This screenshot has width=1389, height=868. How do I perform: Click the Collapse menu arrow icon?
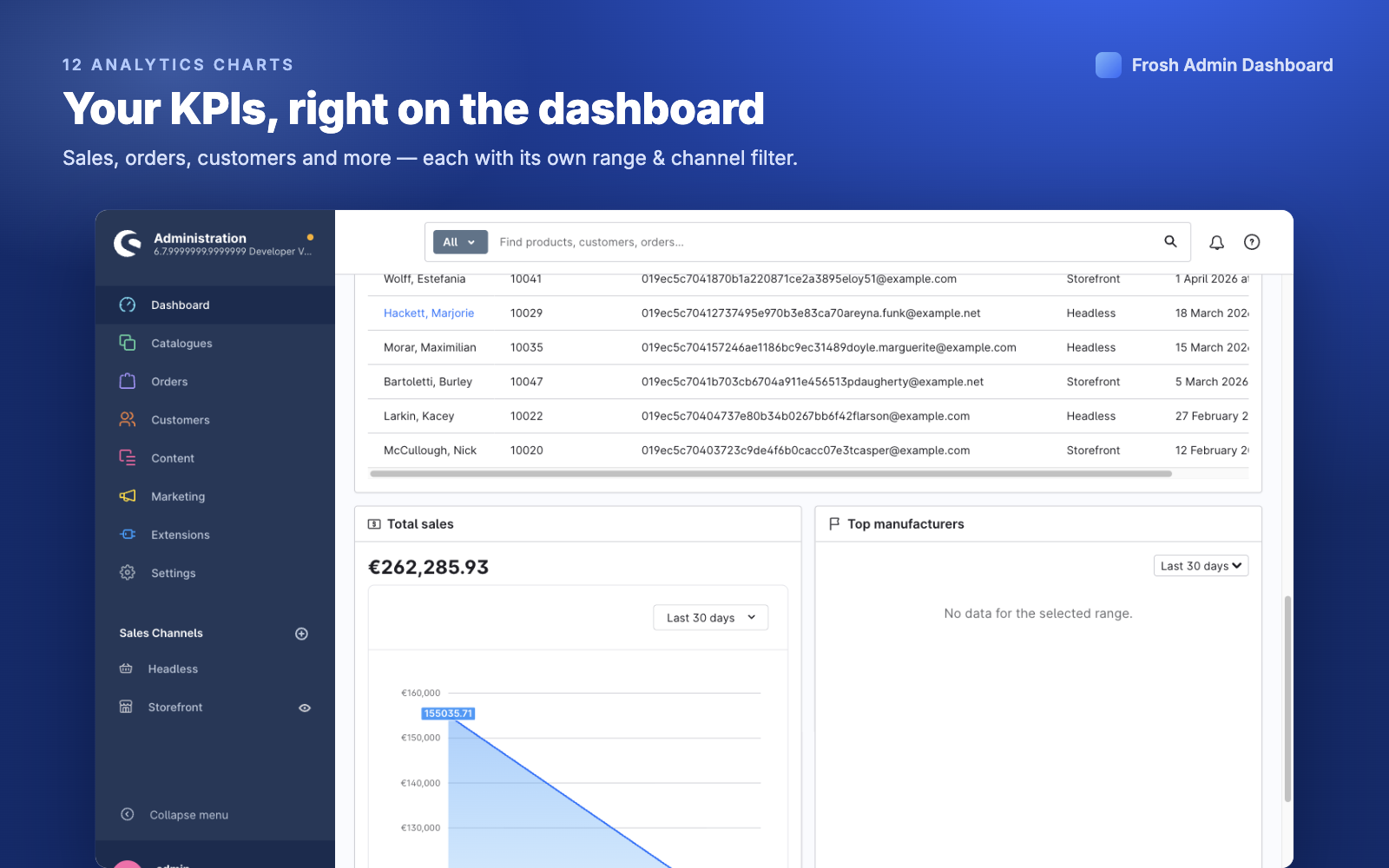pyautogui.click(x=128, y=814)
